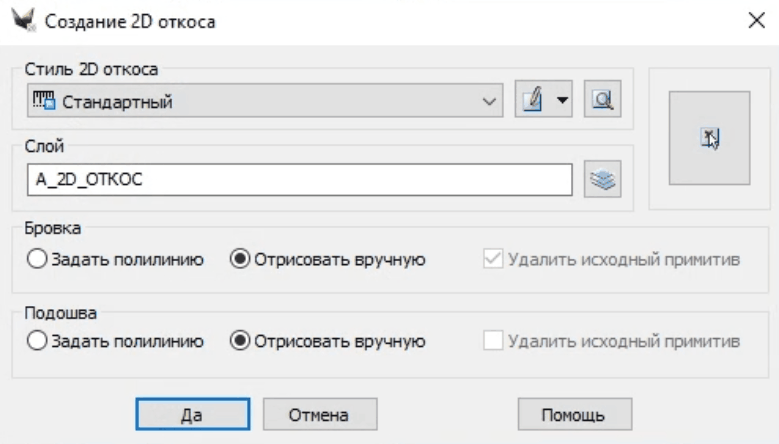Open help with the Помощь button
The image size is (779, 444).
574,414
